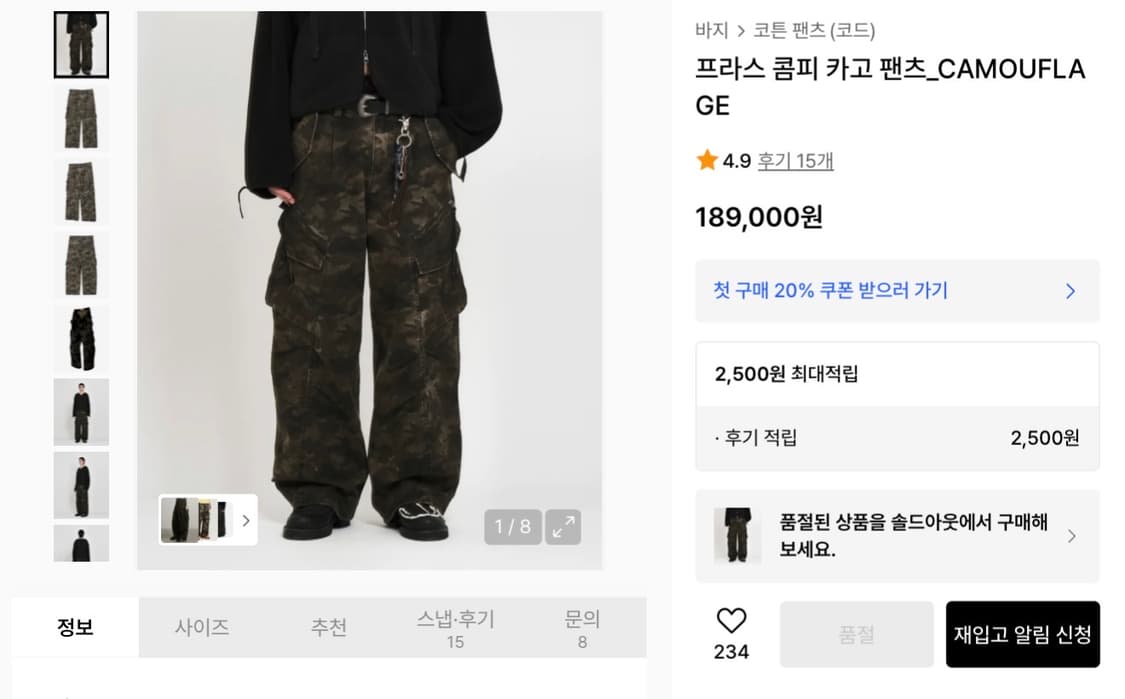Click the Soldout product thumbnail image
This screenshot has width=1125, height=699.
point(737,536)
